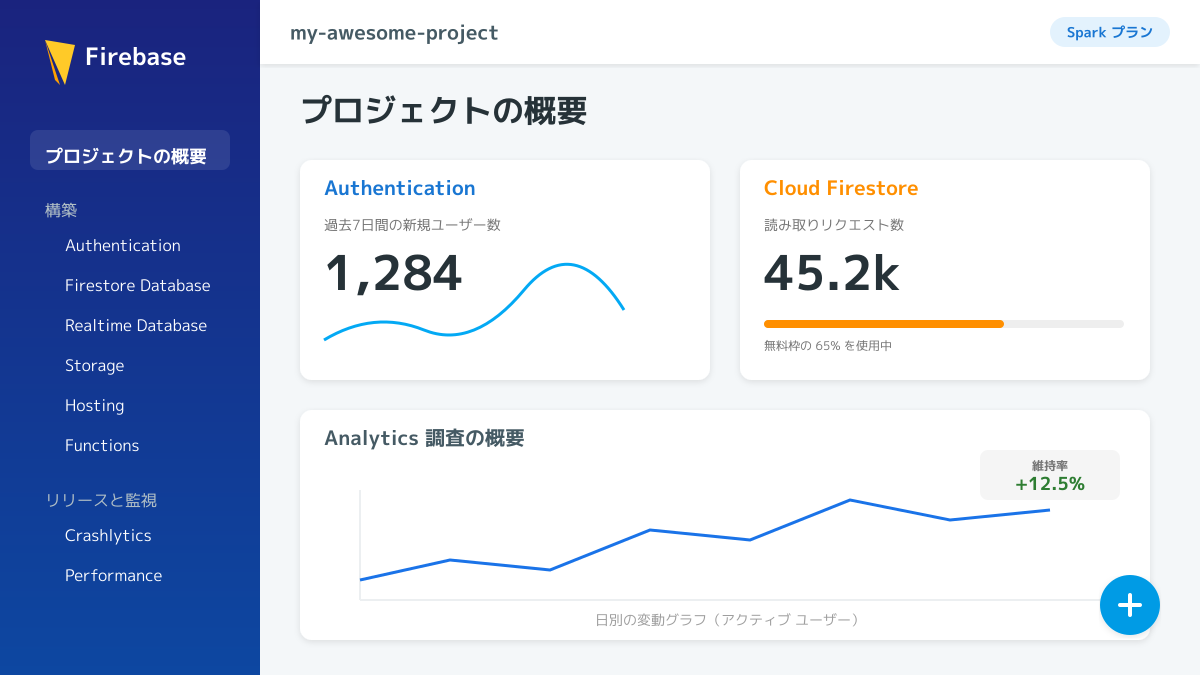Go to Firestore Database in sidebar
The width and height of the screenshot is (1200, 675).
[138, 285]
